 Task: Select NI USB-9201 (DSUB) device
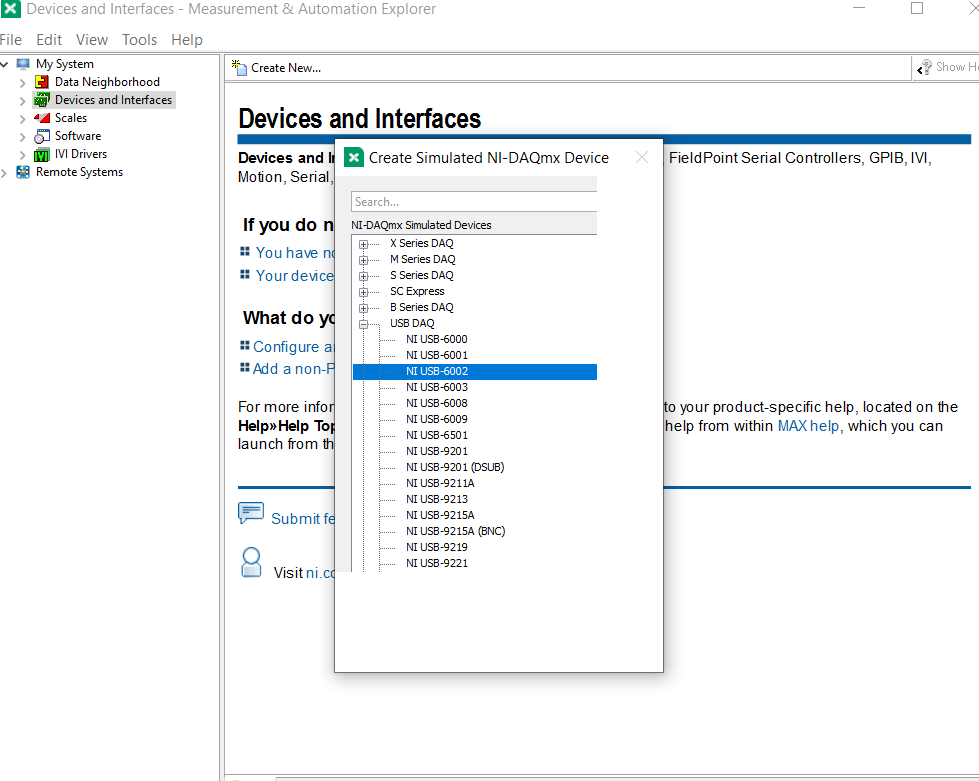point(455,467)
